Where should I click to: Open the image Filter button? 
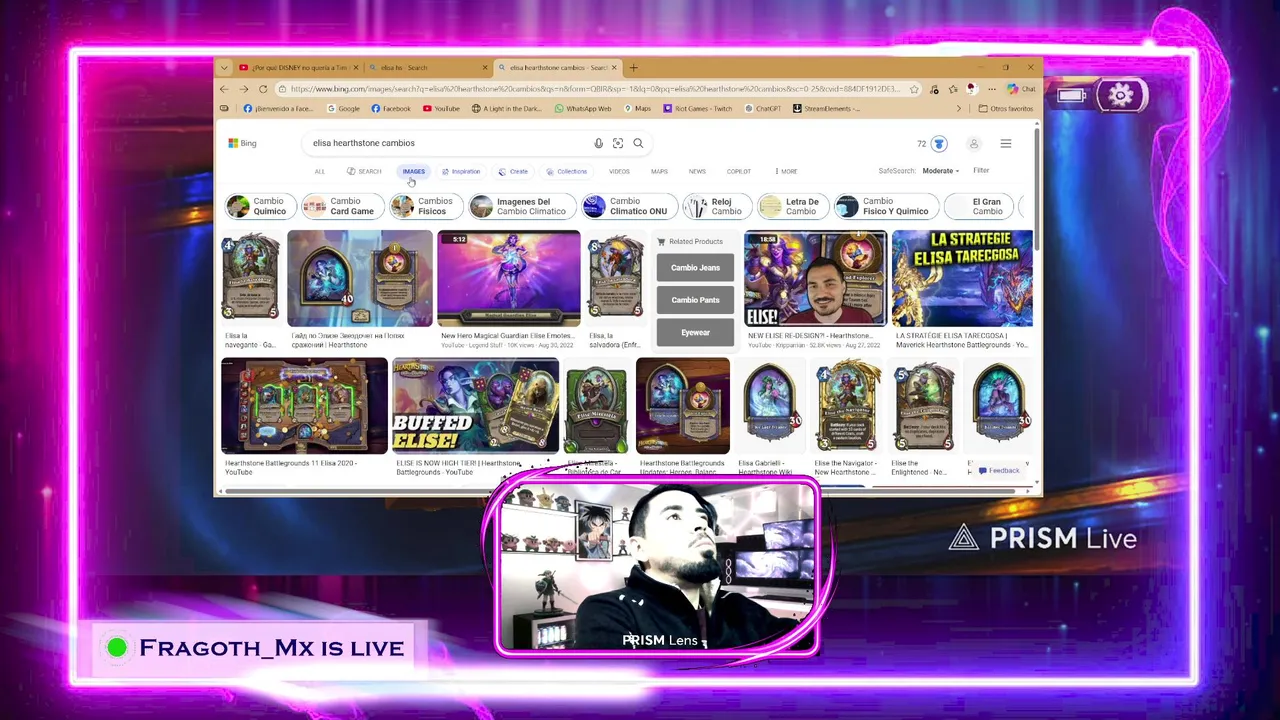[x=981, y=171]
